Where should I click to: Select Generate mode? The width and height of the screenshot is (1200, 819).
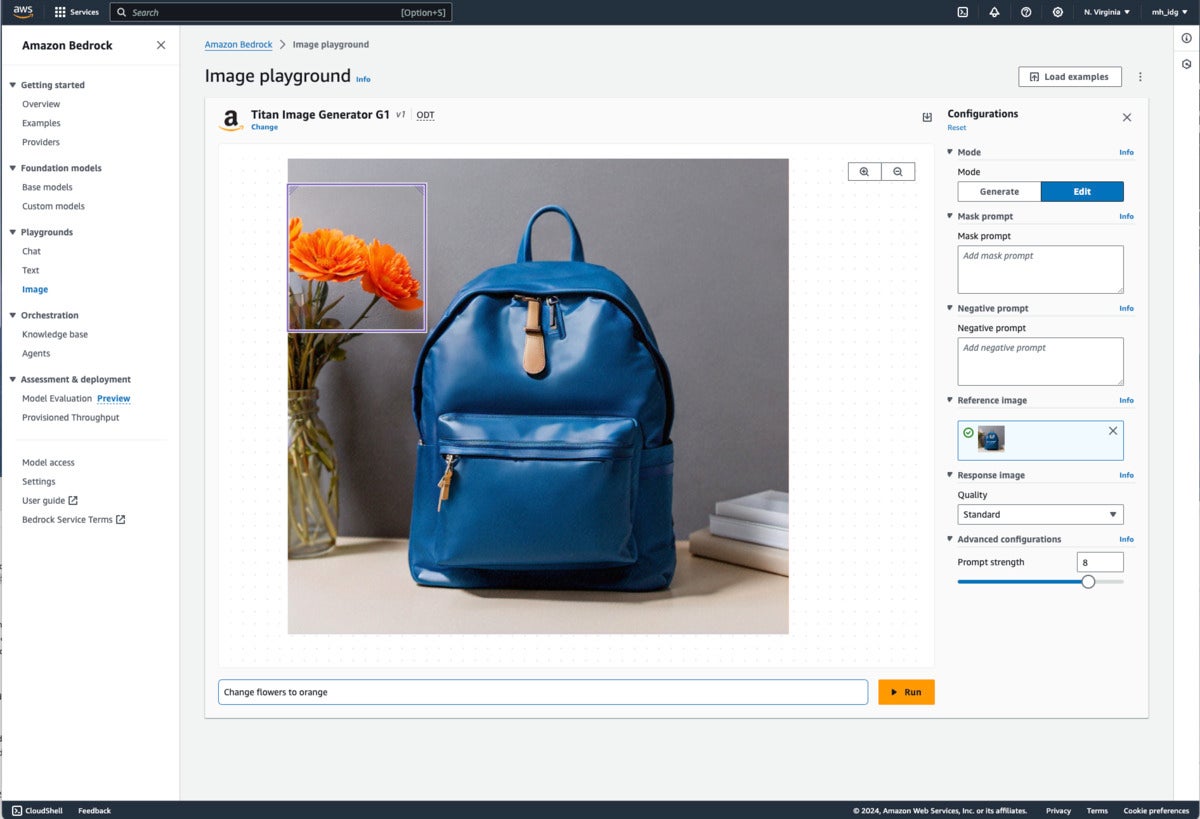[x=999, y=191]
